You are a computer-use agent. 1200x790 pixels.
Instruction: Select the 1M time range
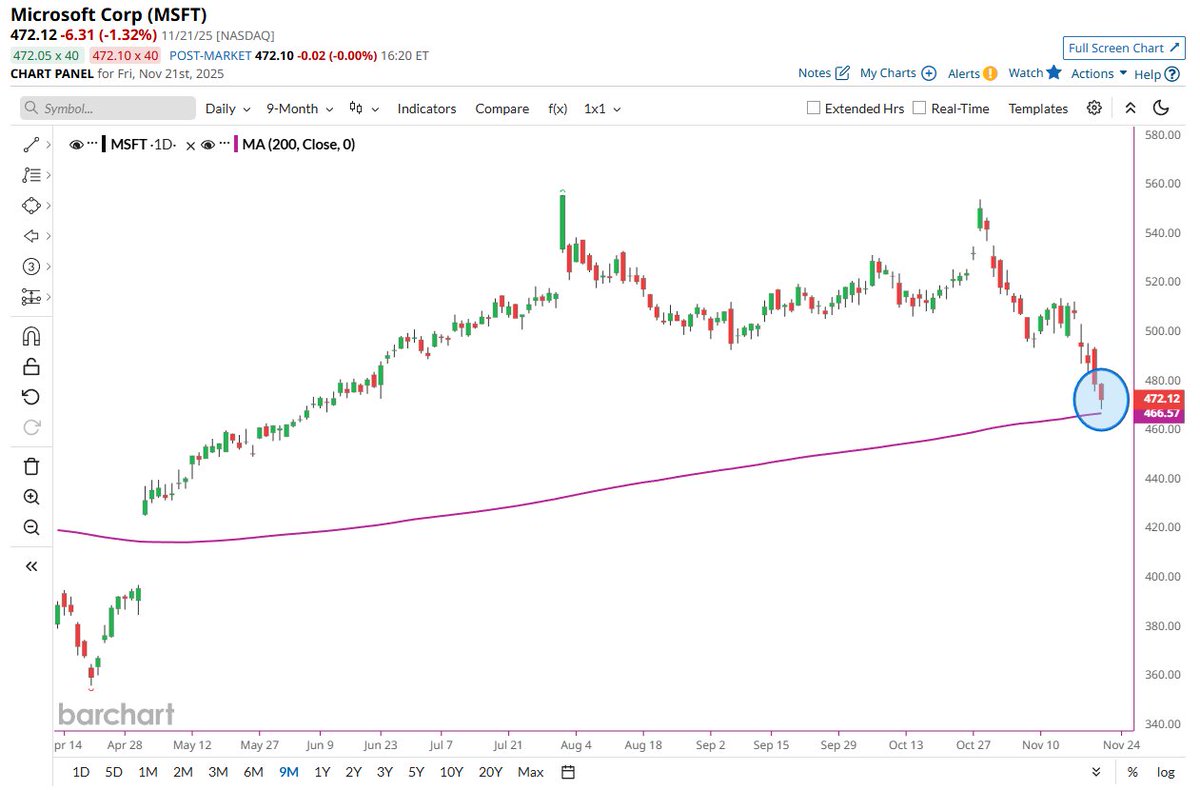tap(148, 772)
